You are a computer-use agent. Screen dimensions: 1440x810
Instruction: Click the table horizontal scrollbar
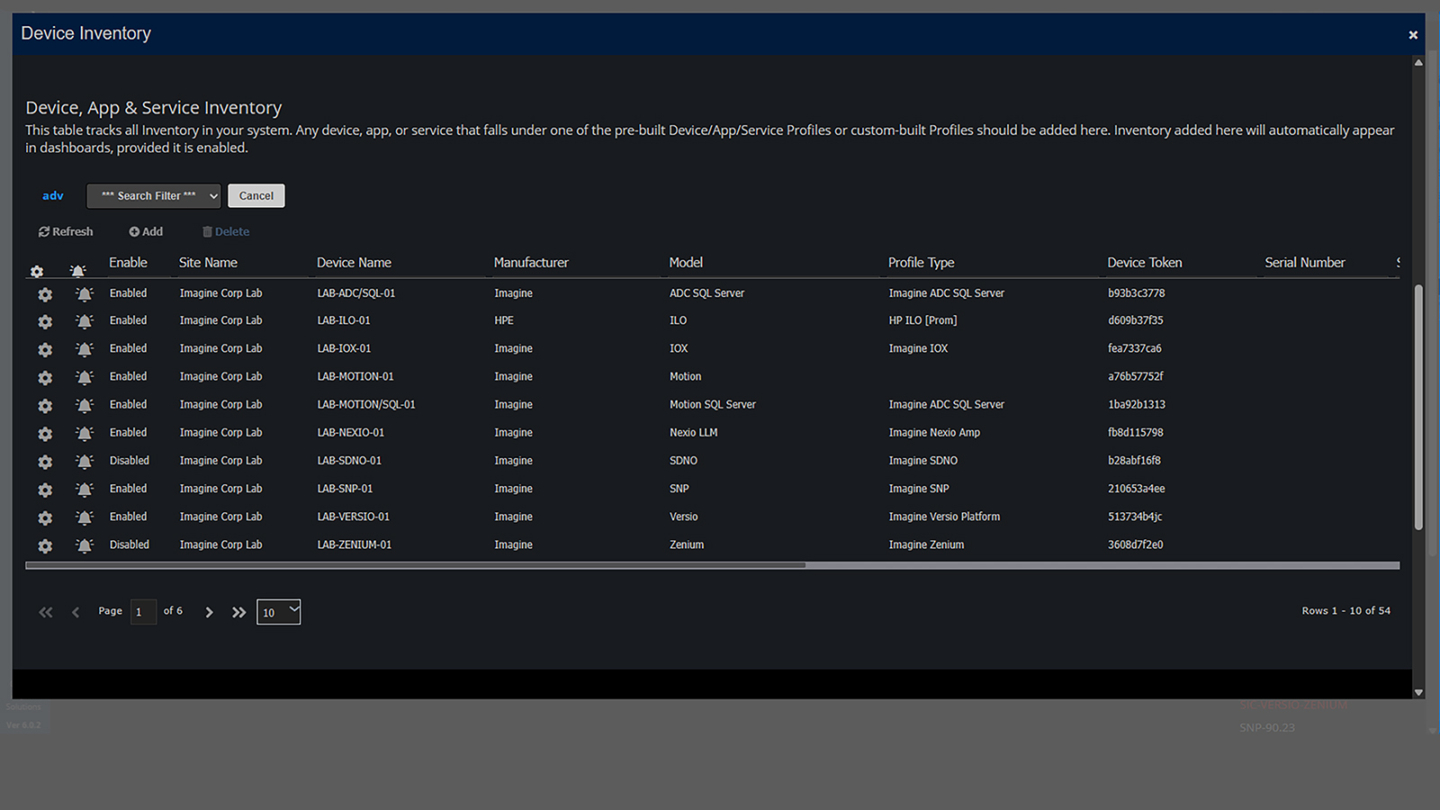click(415, 566)
